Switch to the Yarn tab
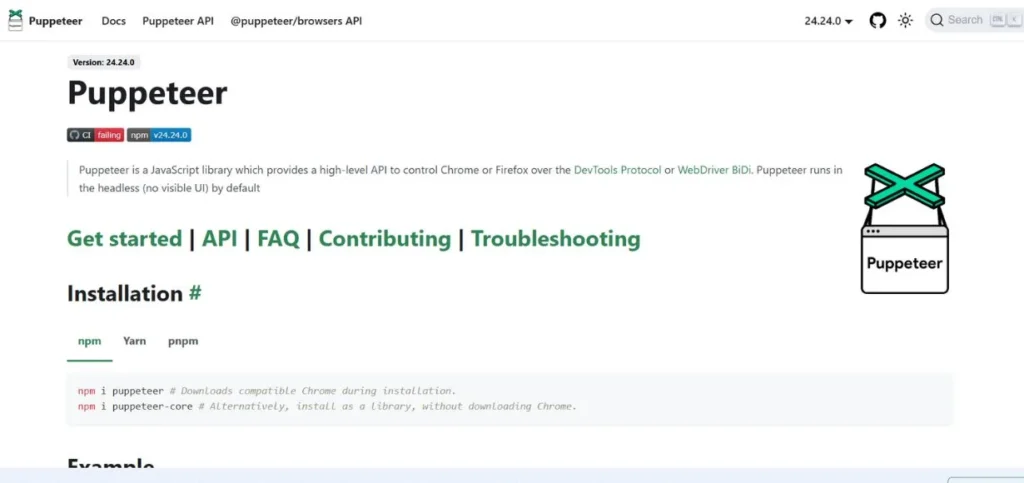Screen dimensions: 1024x483 [135, 341]
